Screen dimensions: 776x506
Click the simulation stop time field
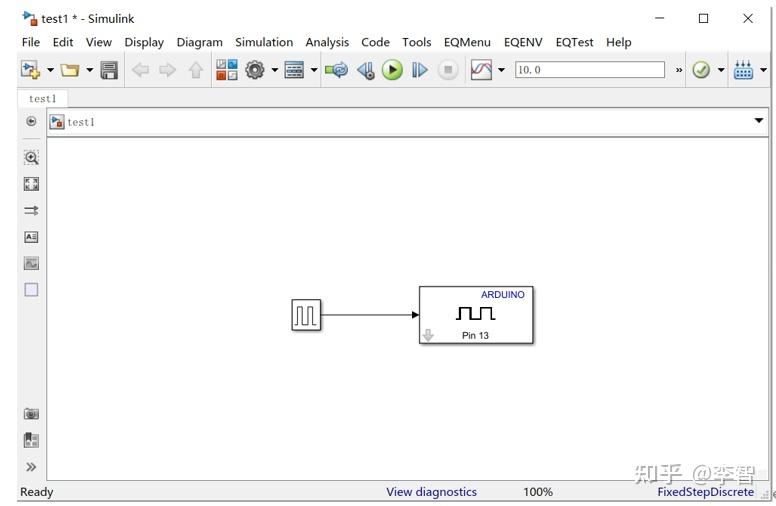[589, 70]
